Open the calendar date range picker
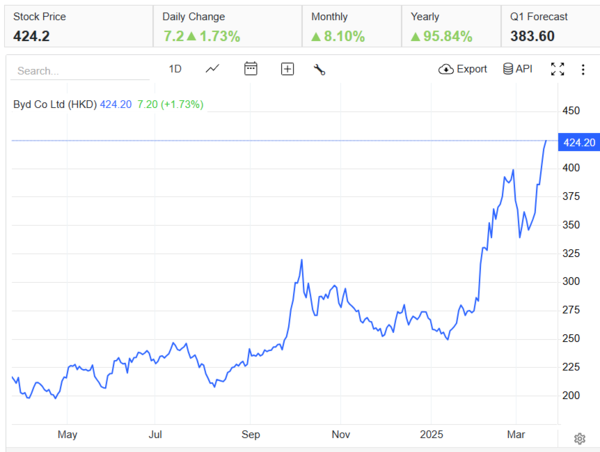600x452 pixels. pos(251,69)
